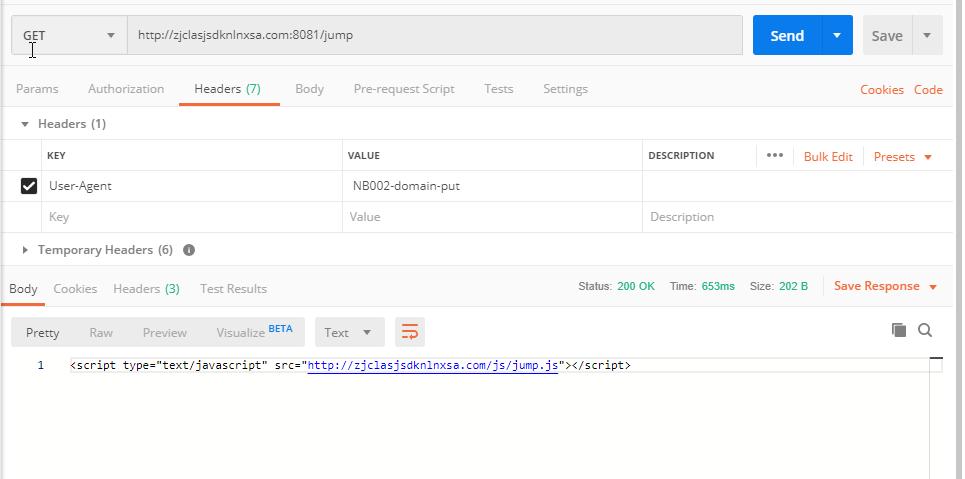Switch to the Params tab
This screenshot has height=479, width=965.
pyautogui.click(x=37, y=89)
